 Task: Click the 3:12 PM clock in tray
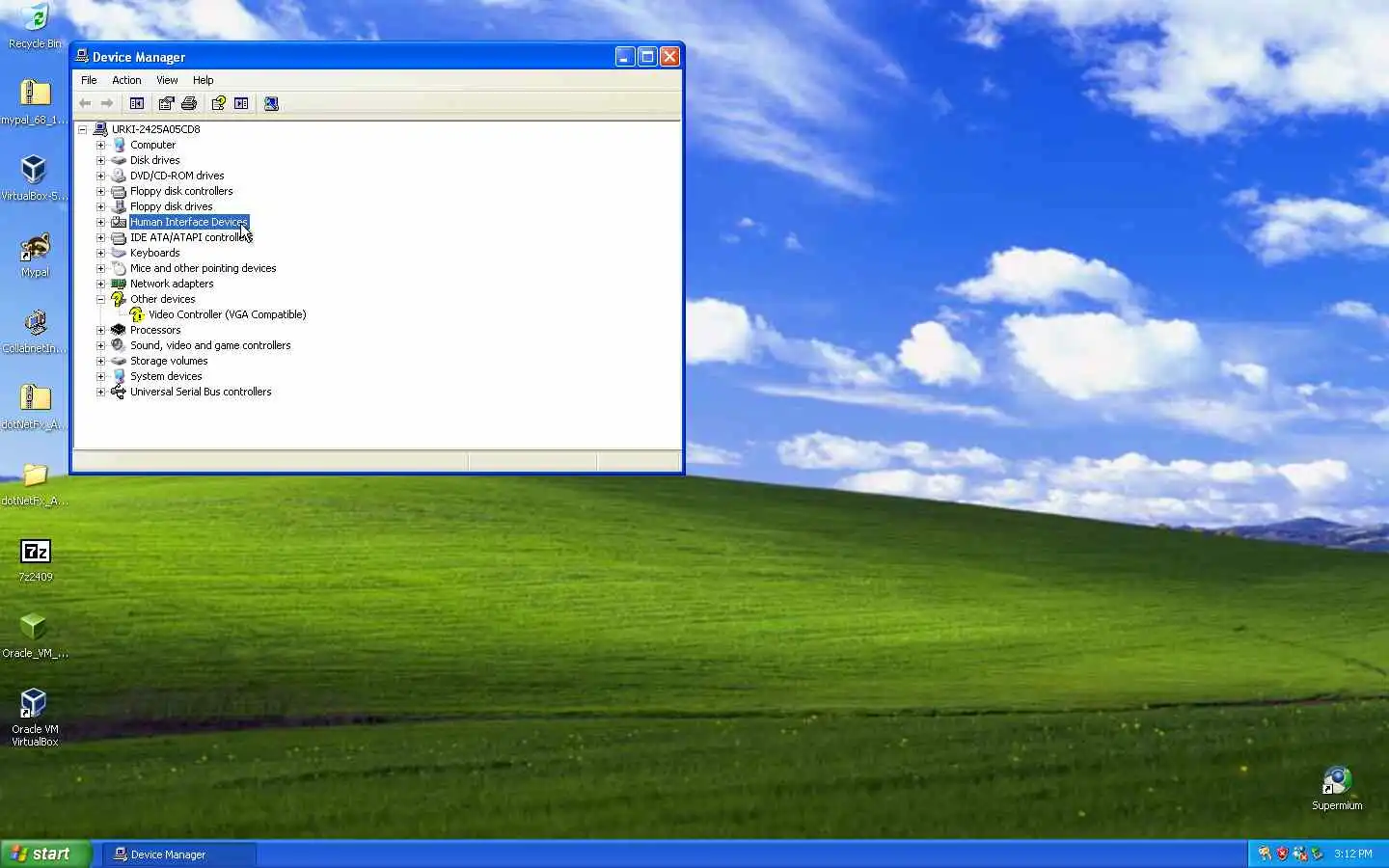[x=1353, y=854]
